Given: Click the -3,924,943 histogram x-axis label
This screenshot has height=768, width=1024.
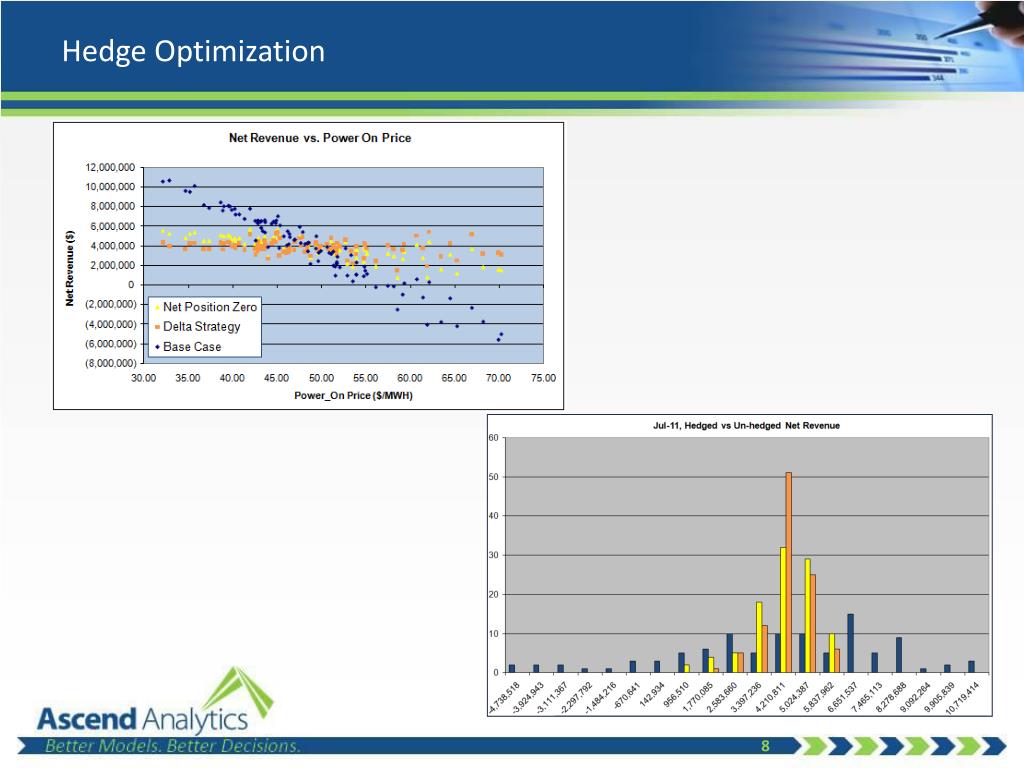Looking at the screenshot, I should click(x=530, y=697).
